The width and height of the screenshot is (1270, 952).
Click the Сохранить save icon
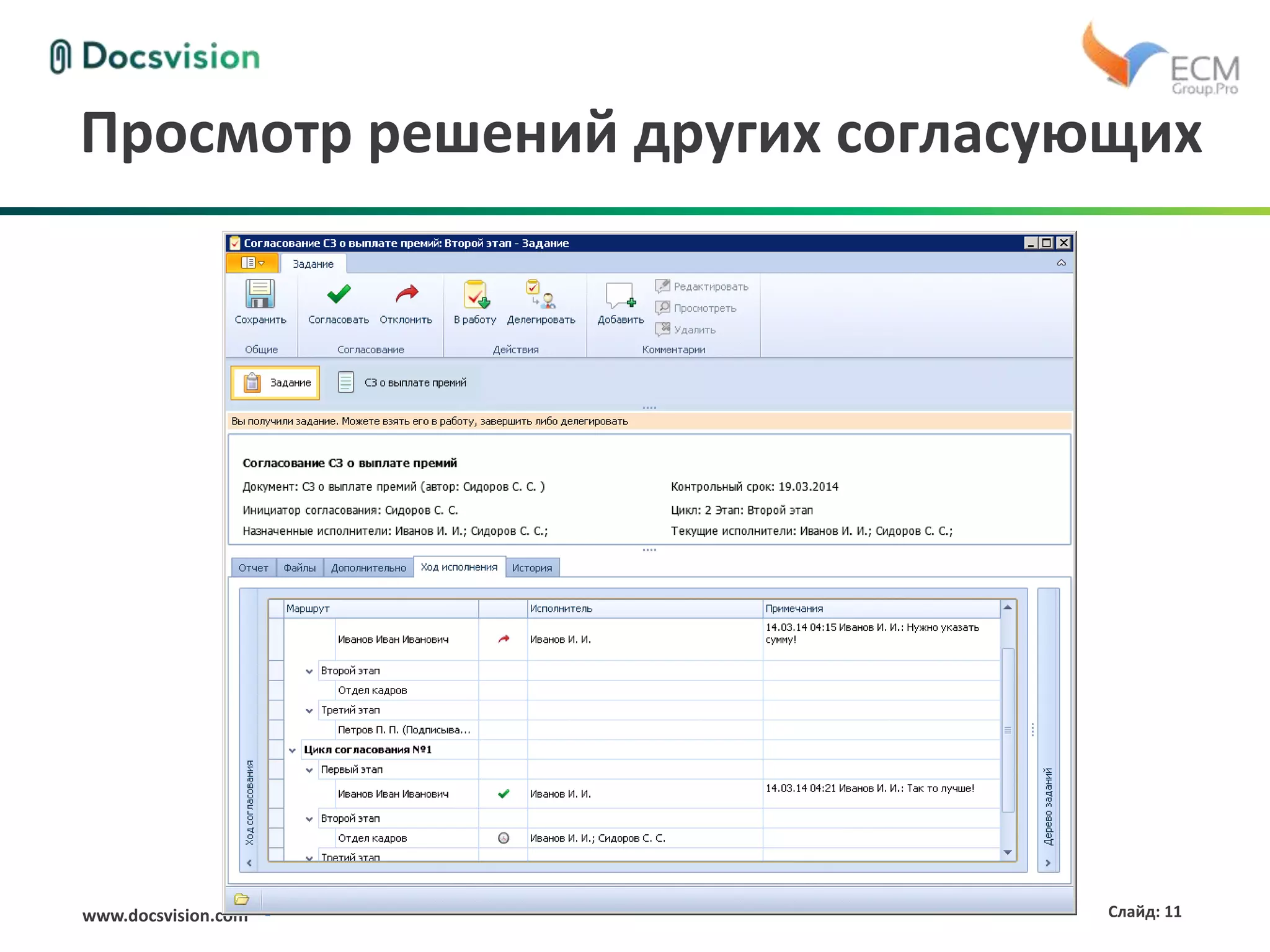click(x=260, y=294)
